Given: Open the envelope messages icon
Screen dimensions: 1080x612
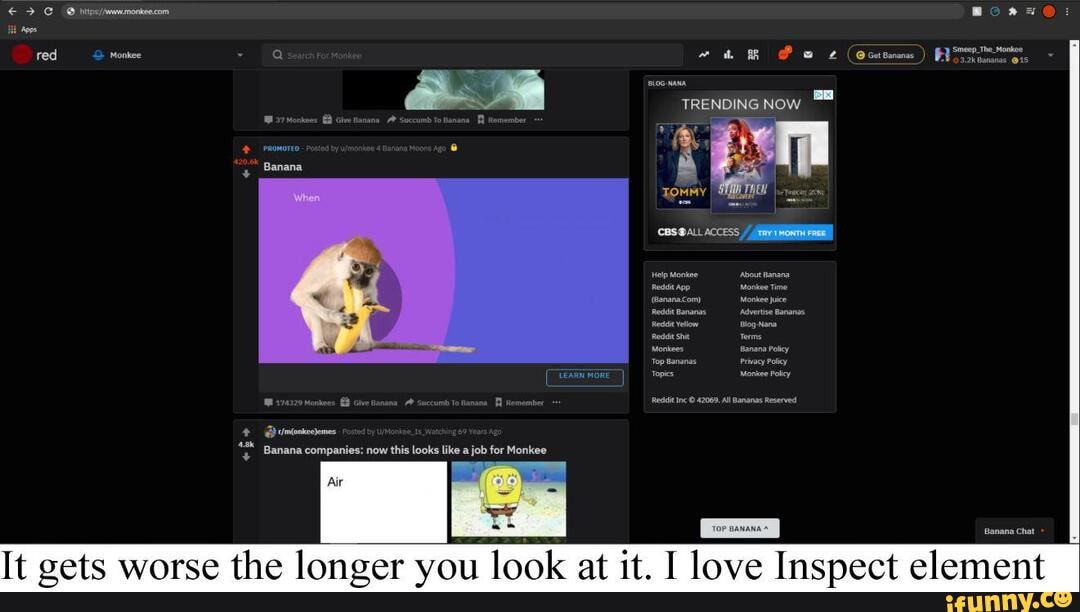Looking at the screenshot, I should coord(808,55).
